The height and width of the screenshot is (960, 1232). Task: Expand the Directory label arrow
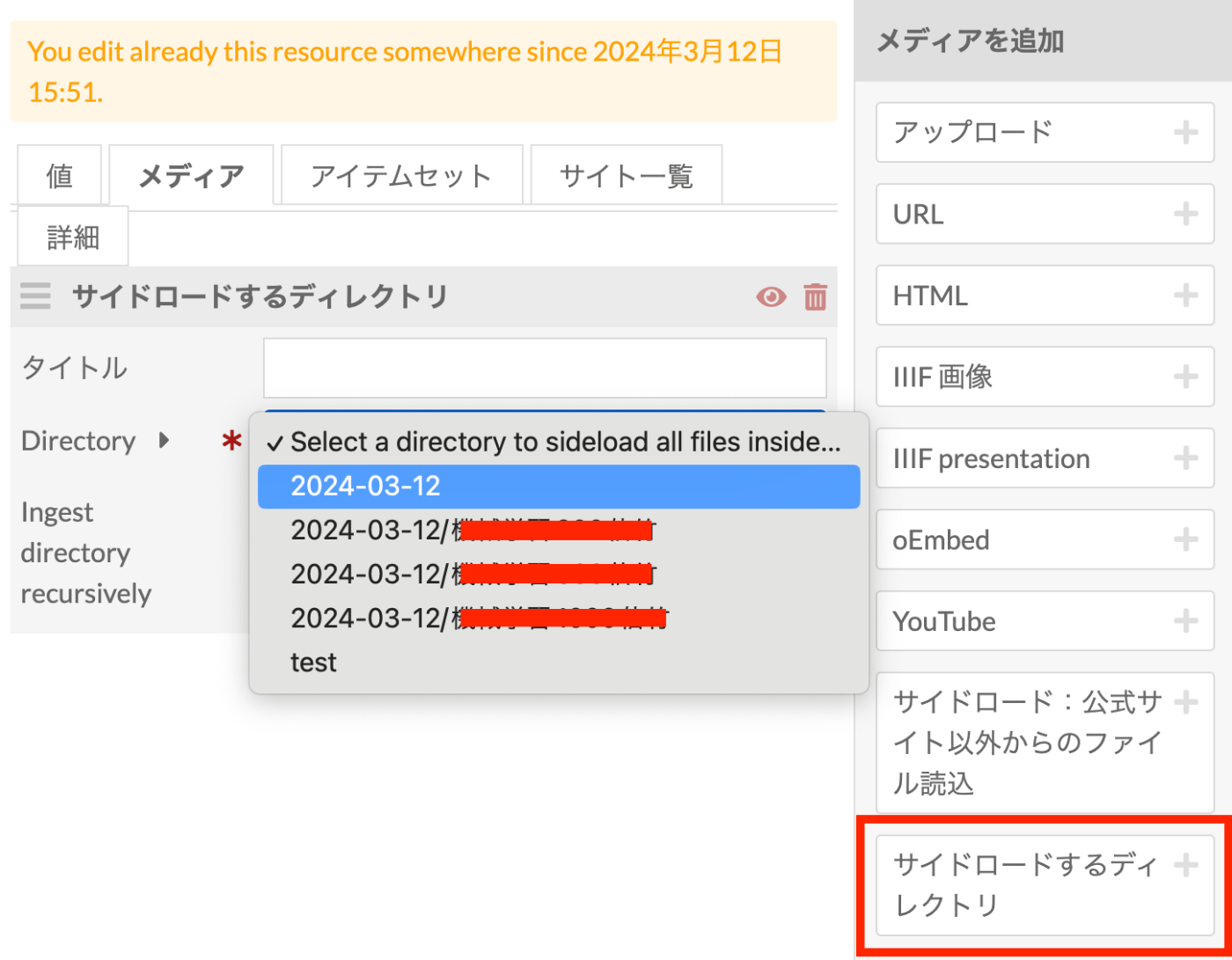pyautogui.click(x=164, y=441)
